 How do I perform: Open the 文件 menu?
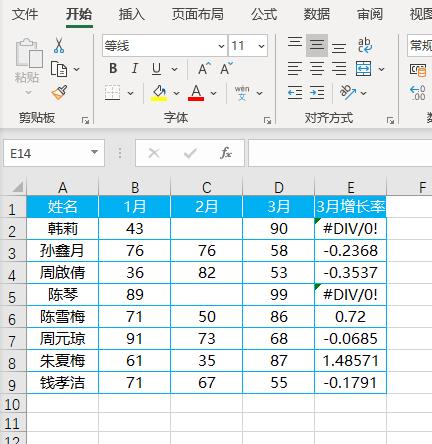click(x=25, y=15)
